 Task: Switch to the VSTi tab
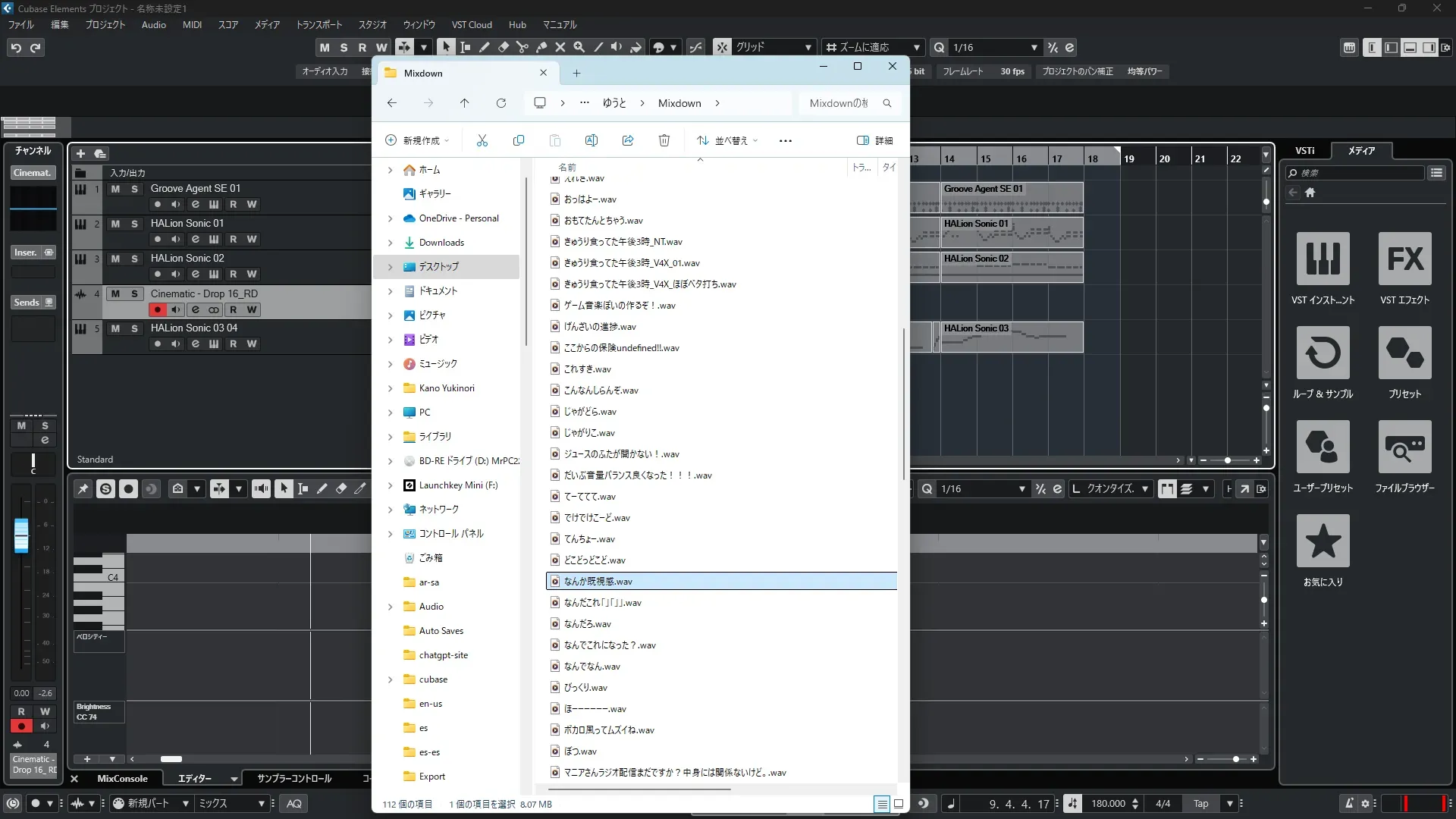(x=1304, y=150)
